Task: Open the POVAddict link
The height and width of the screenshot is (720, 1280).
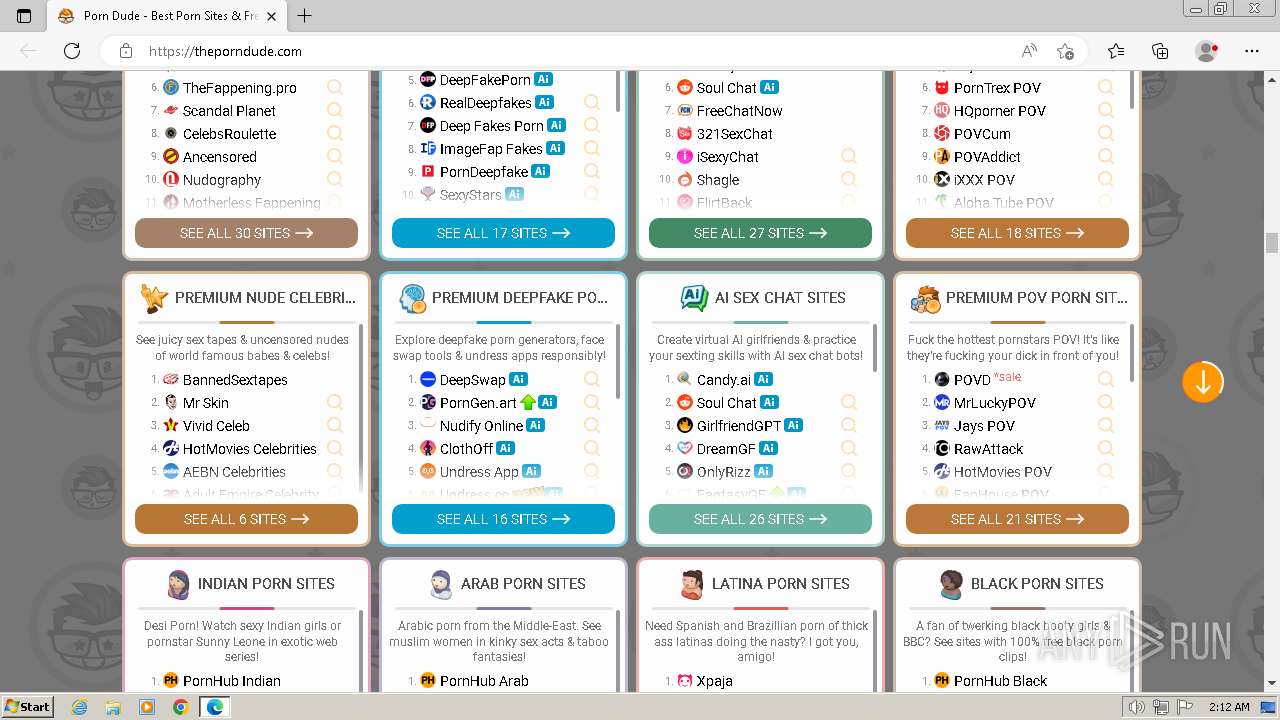Action: pos(989,157)
